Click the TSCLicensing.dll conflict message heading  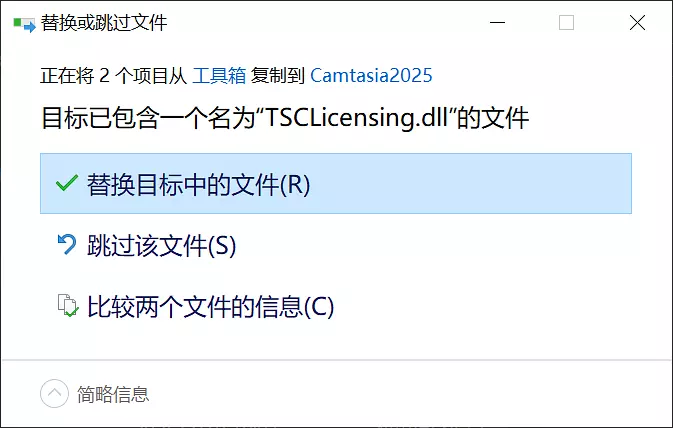pyautogui.click(x=285, y=118)
